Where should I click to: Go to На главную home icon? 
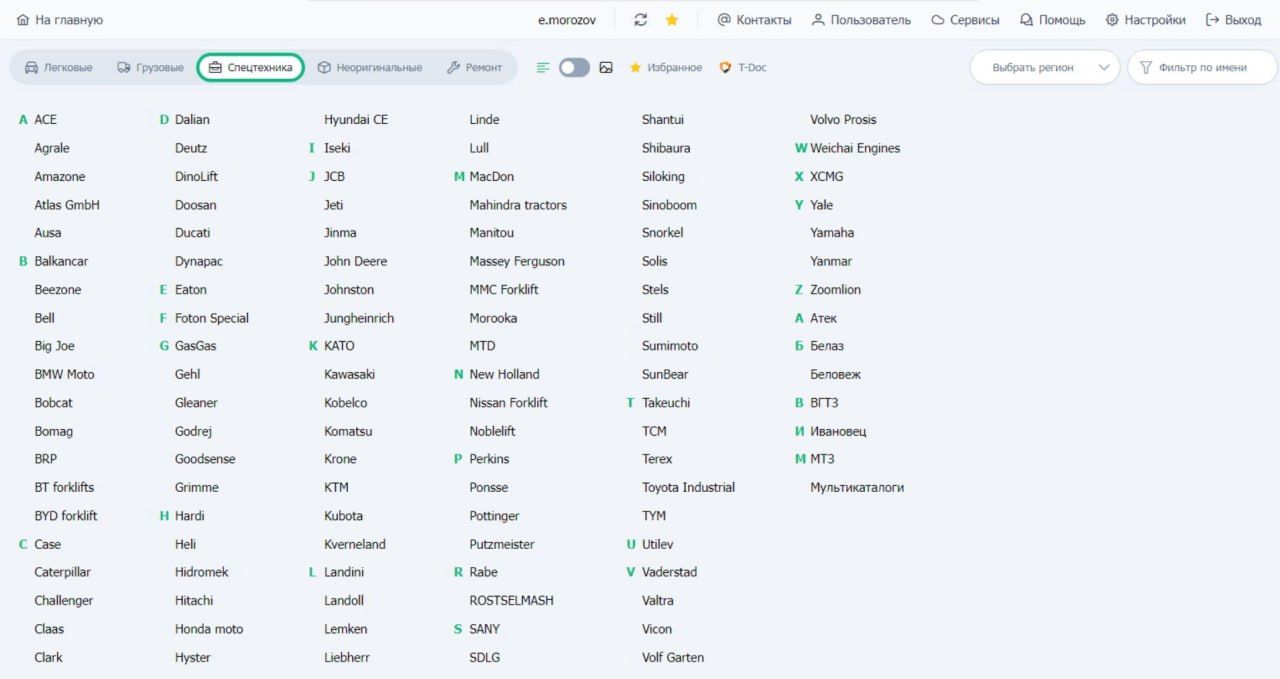pyautogui.click(x=23, y=20)
